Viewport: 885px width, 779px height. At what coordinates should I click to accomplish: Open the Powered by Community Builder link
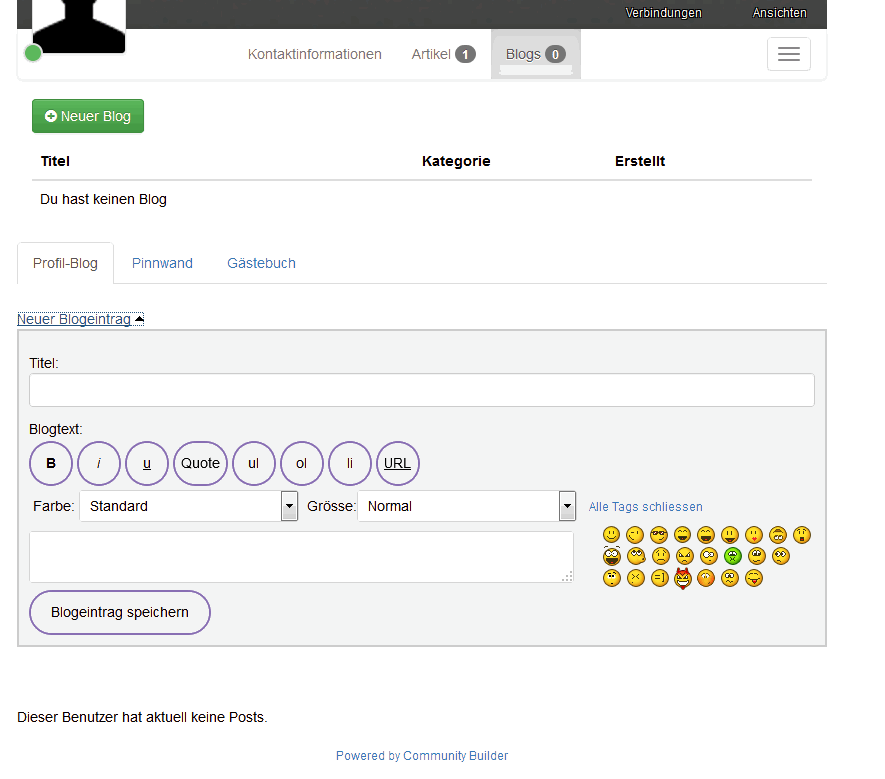click(x=422, y=756)
